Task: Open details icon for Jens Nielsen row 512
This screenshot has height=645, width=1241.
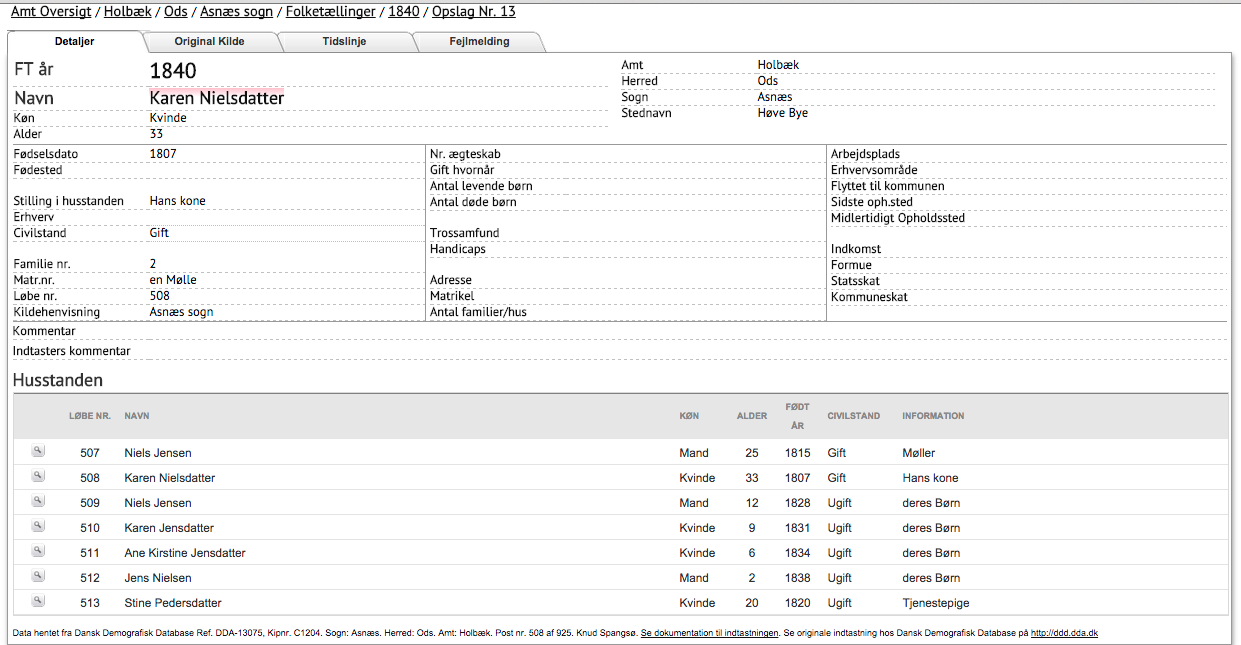Action: pyautogui.click(x=38, y=576)
